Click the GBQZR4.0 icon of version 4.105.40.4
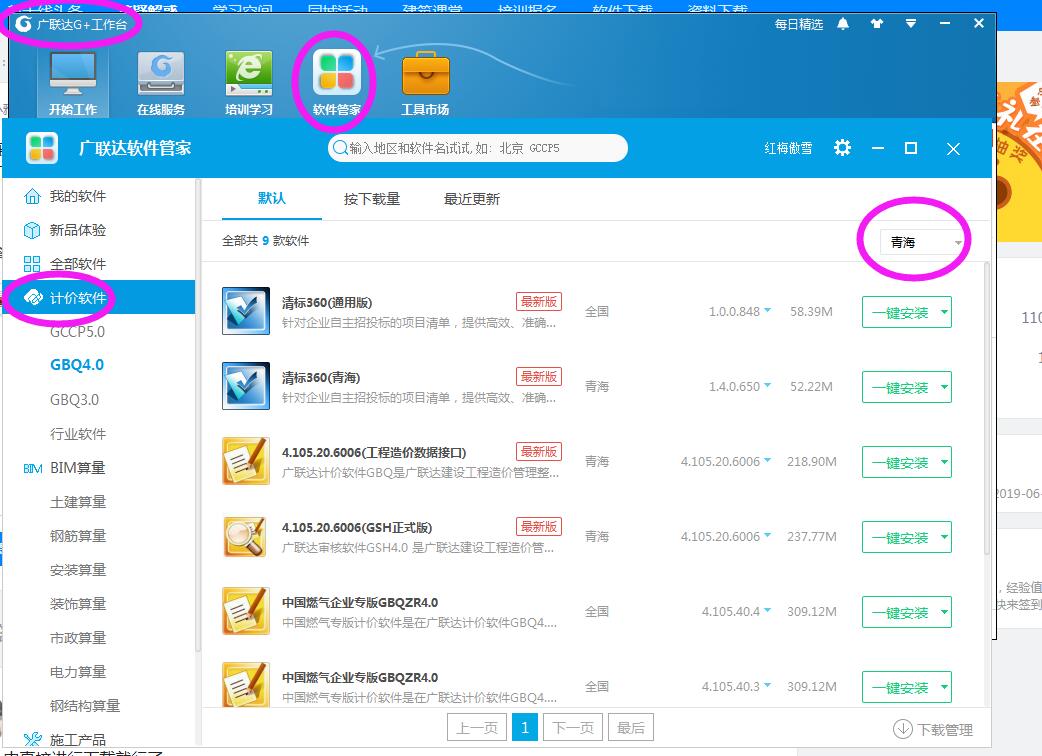Image resolution: width=1042 pixels, height=756 pixels. [x=246, y=611]
